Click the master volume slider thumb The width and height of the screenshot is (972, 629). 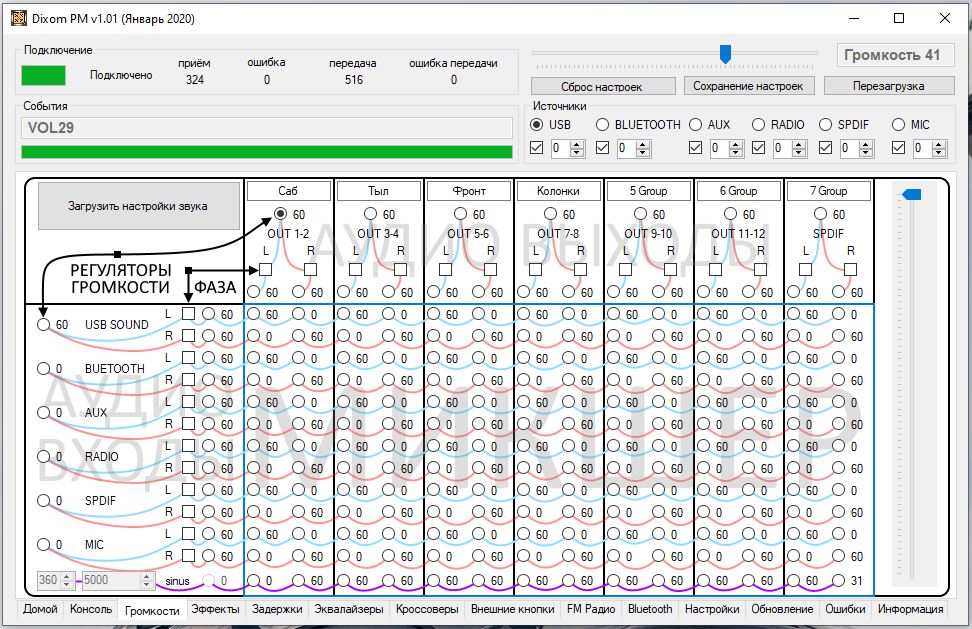(726, 53)
